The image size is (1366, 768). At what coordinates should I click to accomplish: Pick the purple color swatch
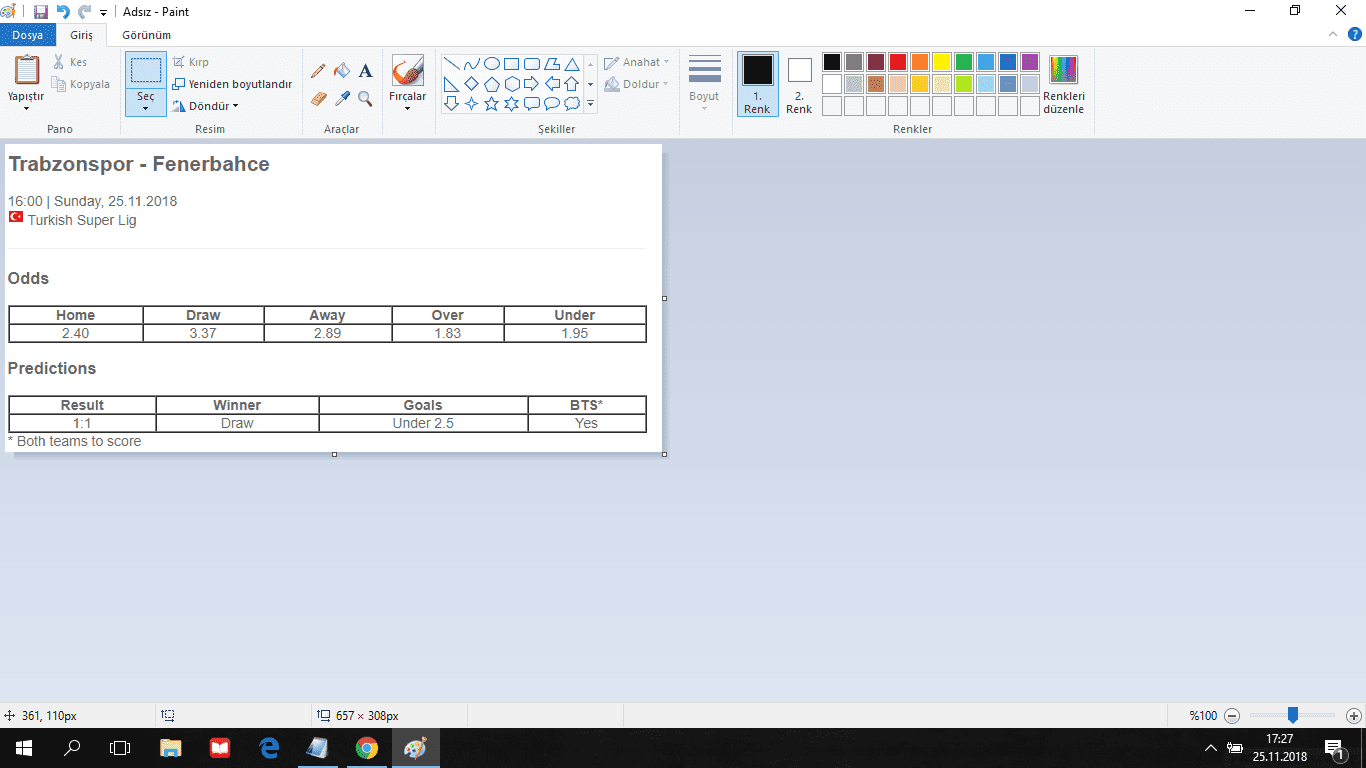click(1030, 62)
